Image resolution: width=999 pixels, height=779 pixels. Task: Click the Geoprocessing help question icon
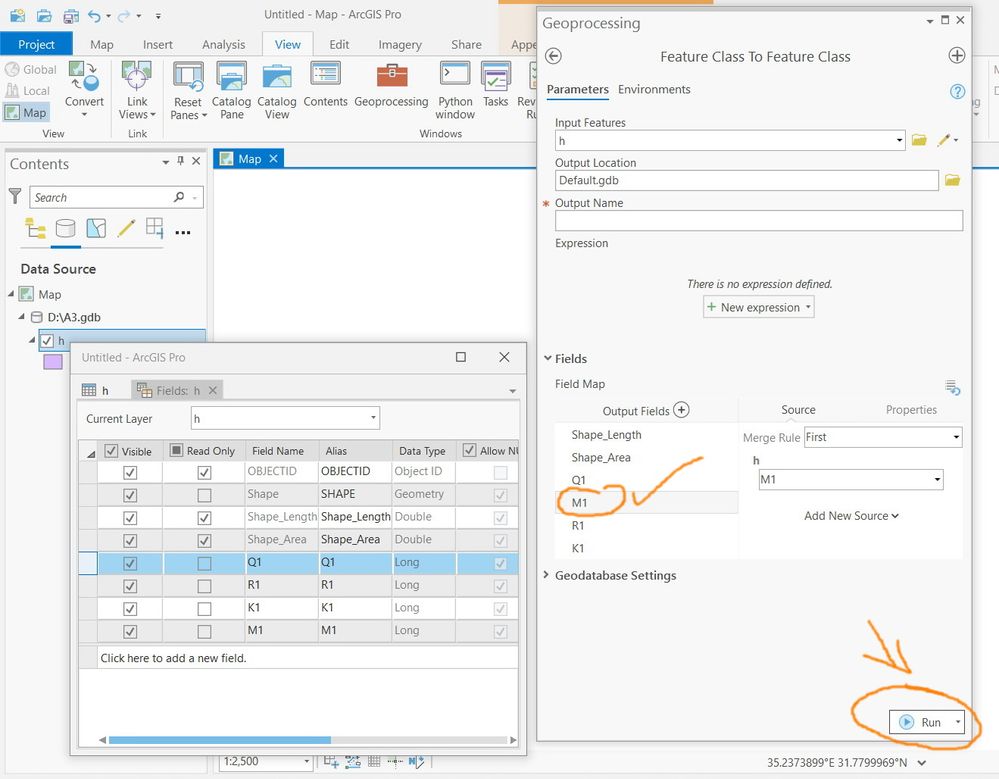(957, 91)
